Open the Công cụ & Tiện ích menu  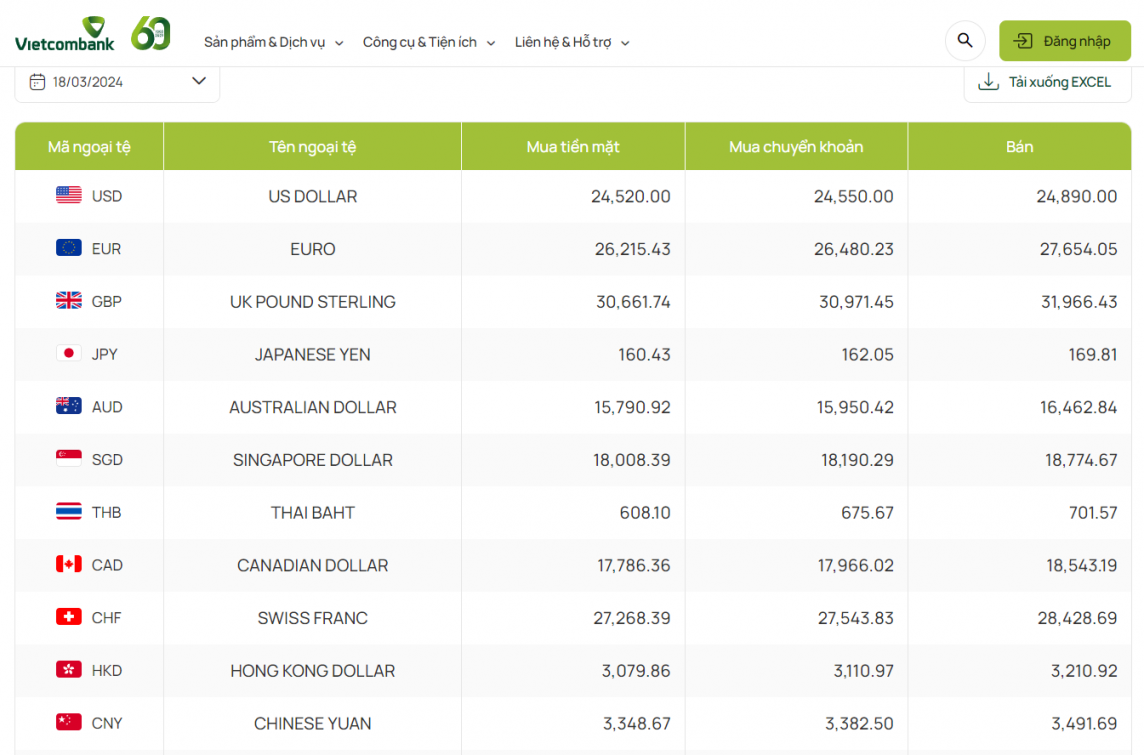click(x=420, y=43)
